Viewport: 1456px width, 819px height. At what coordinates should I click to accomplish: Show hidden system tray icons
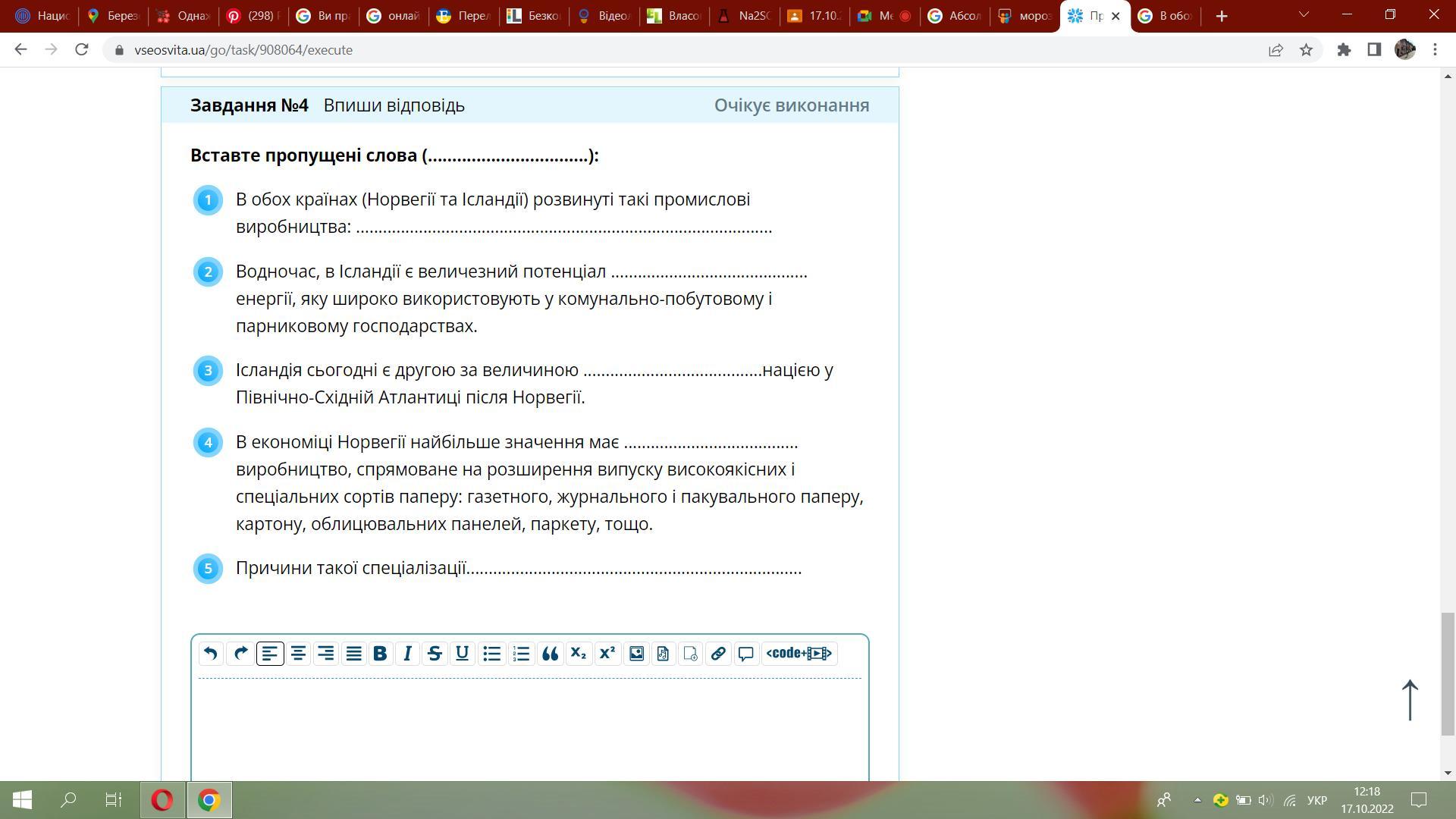pos(1197,800)
